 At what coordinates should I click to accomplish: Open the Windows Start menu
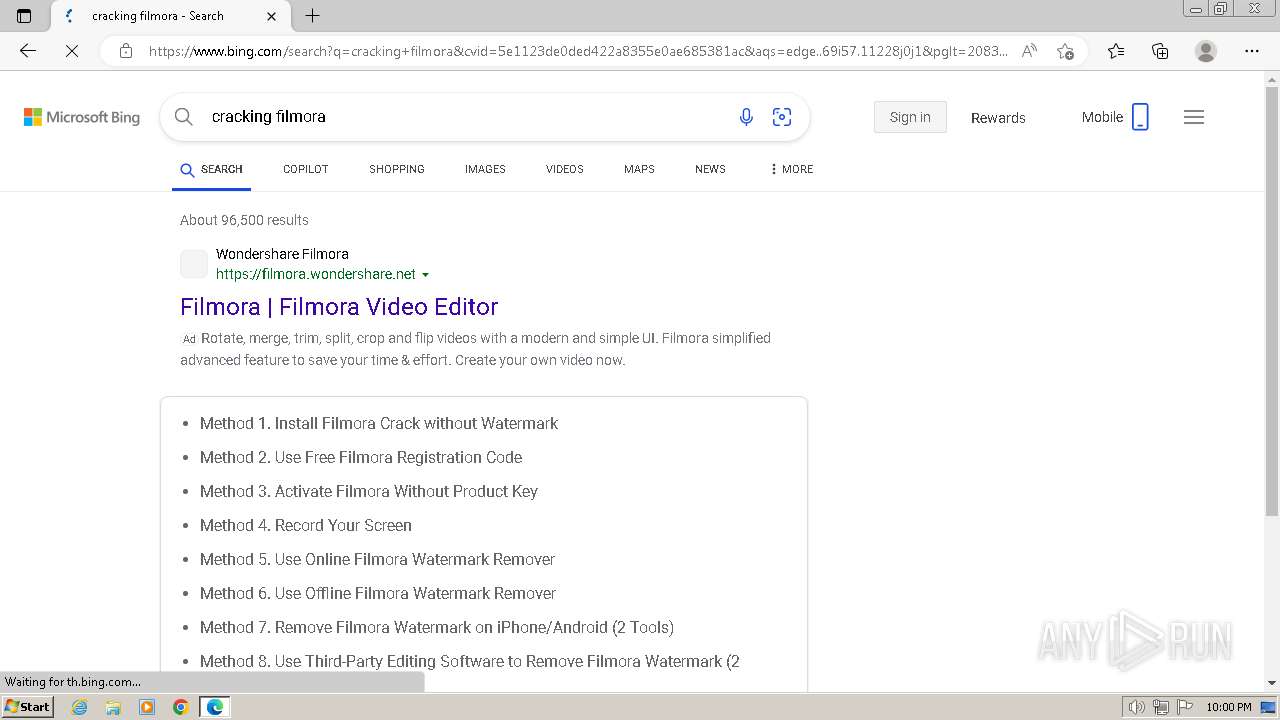point(28,707)
